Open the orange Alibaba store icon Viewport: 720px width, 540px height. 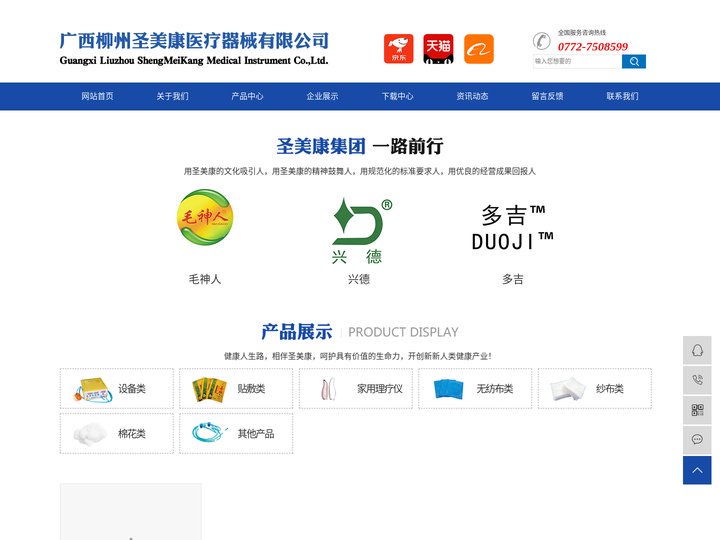pyautogui.click(x=479, y=49)
